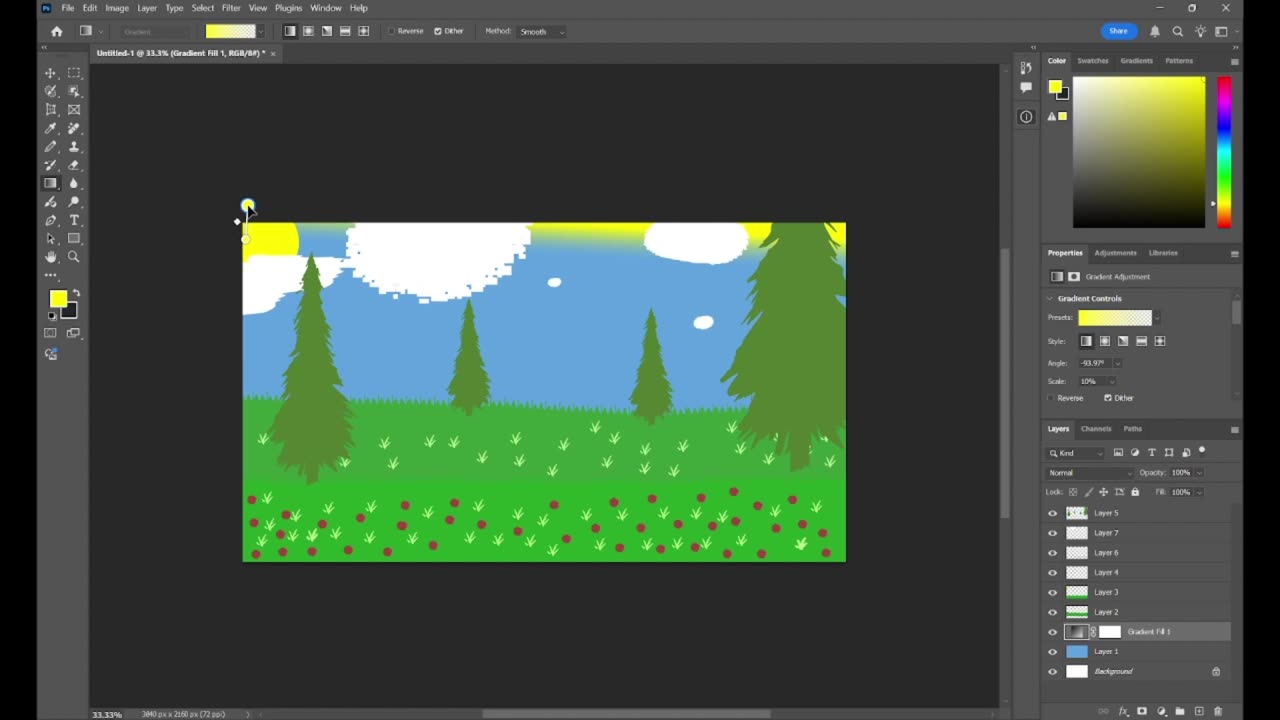The height and width of the screenshot is (720, 1280).
Task: Uncheck Dither in Properties panel
Action: coord(1108,398)
